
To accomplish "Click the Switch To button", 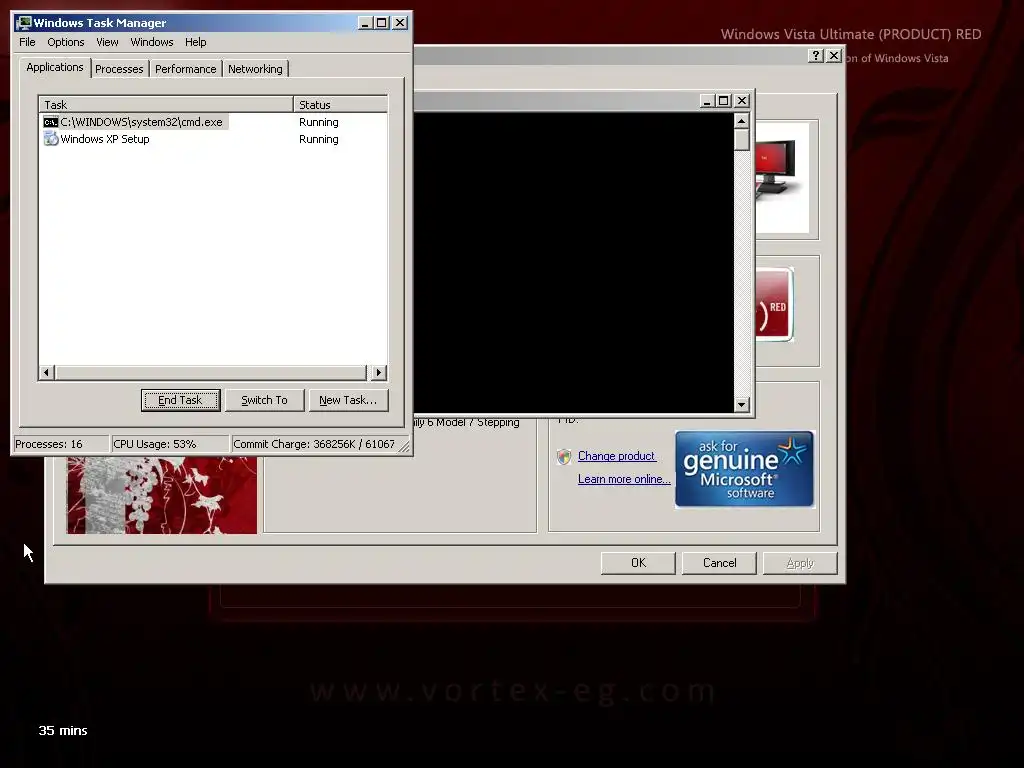I will [264, 400].
